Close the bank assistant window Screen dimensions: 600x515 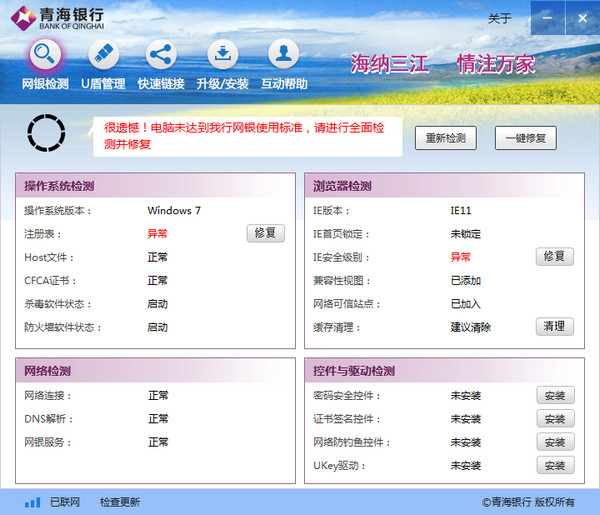[582, 18]
